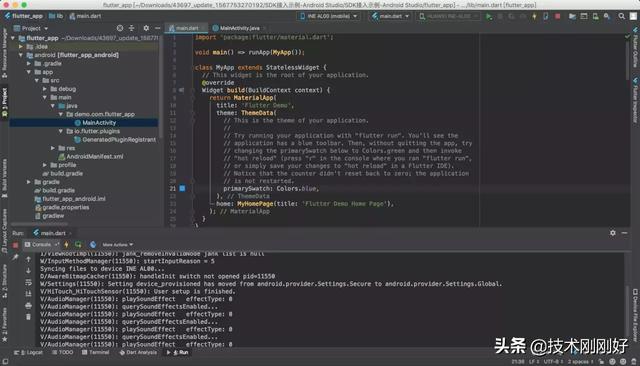
Task: Toggle the Flutter Outline side panel
Action: tap(635, 47)
